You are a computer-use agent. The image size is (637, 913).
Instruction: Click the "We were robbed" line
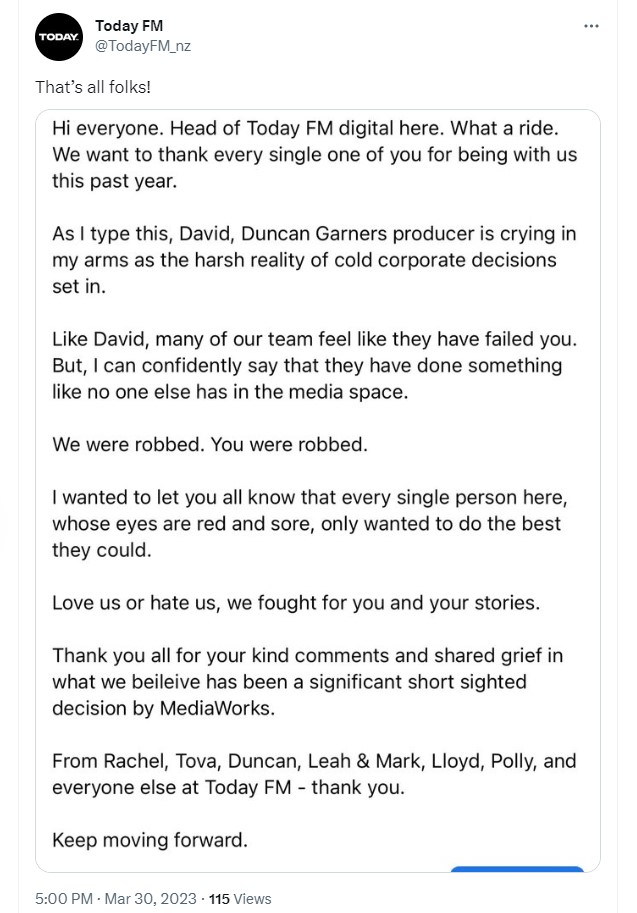[210, 445]
